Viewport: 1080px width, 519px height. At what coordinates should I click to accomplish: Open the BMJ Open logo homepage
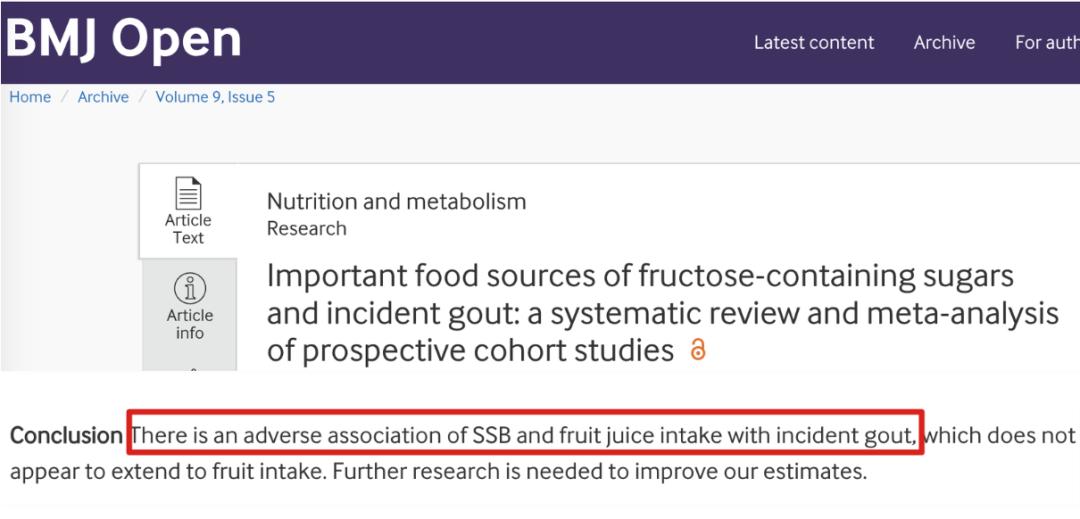pos(123,39)
